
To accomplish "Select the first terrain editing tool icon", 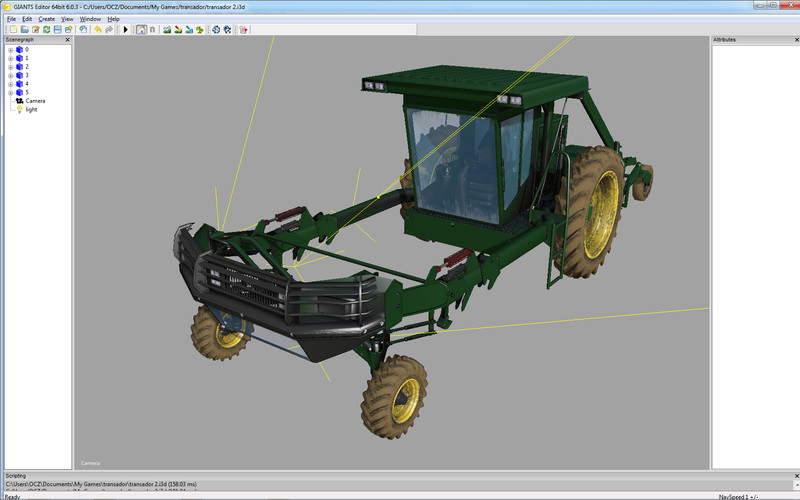I will (166, 30).
